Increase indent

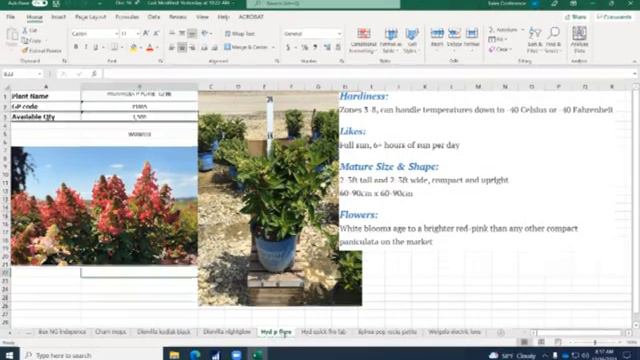coord(215,48)
